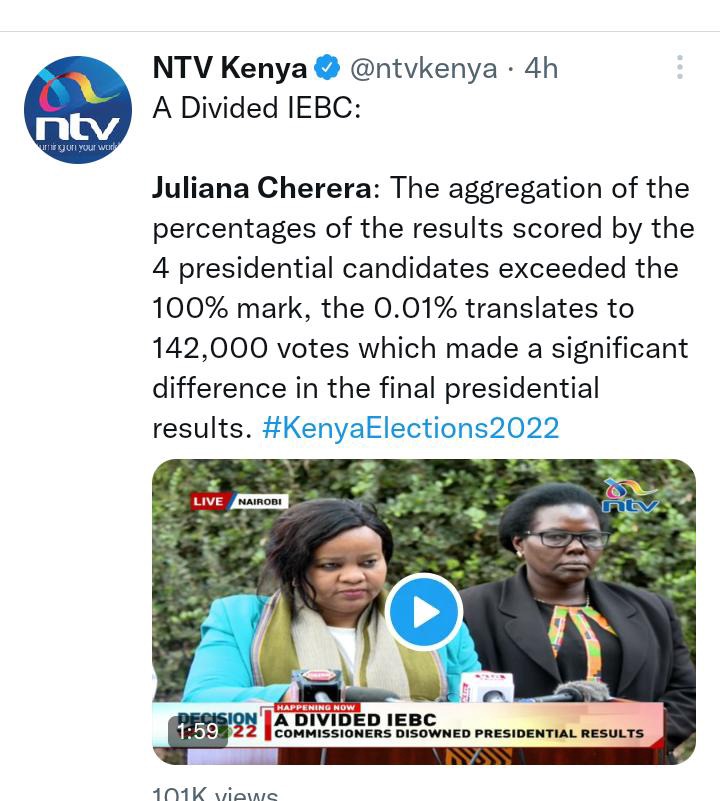Open the @ntvkenya handle link
Image resolution: width=720 pixels, height=801 pixels.
tap(424, 68)
